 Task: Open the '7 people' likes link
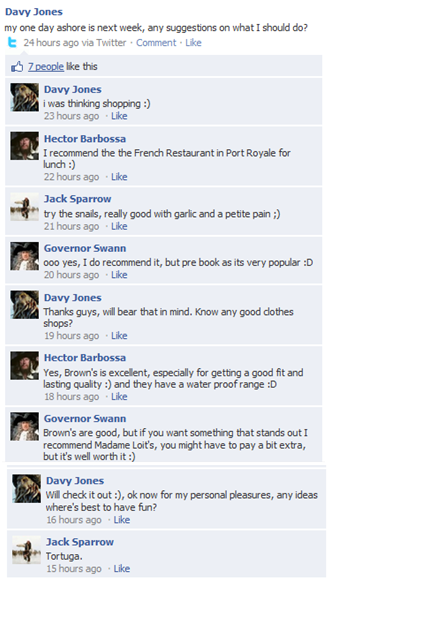(x=46, y=66)
